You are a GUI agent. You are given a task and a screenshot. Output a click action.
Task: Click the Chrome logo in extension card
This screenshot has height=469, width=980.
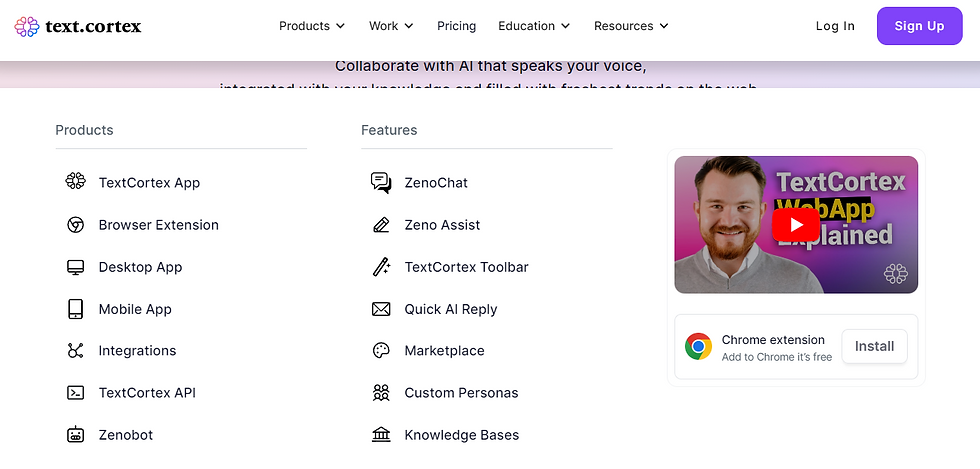coord(698,346)
